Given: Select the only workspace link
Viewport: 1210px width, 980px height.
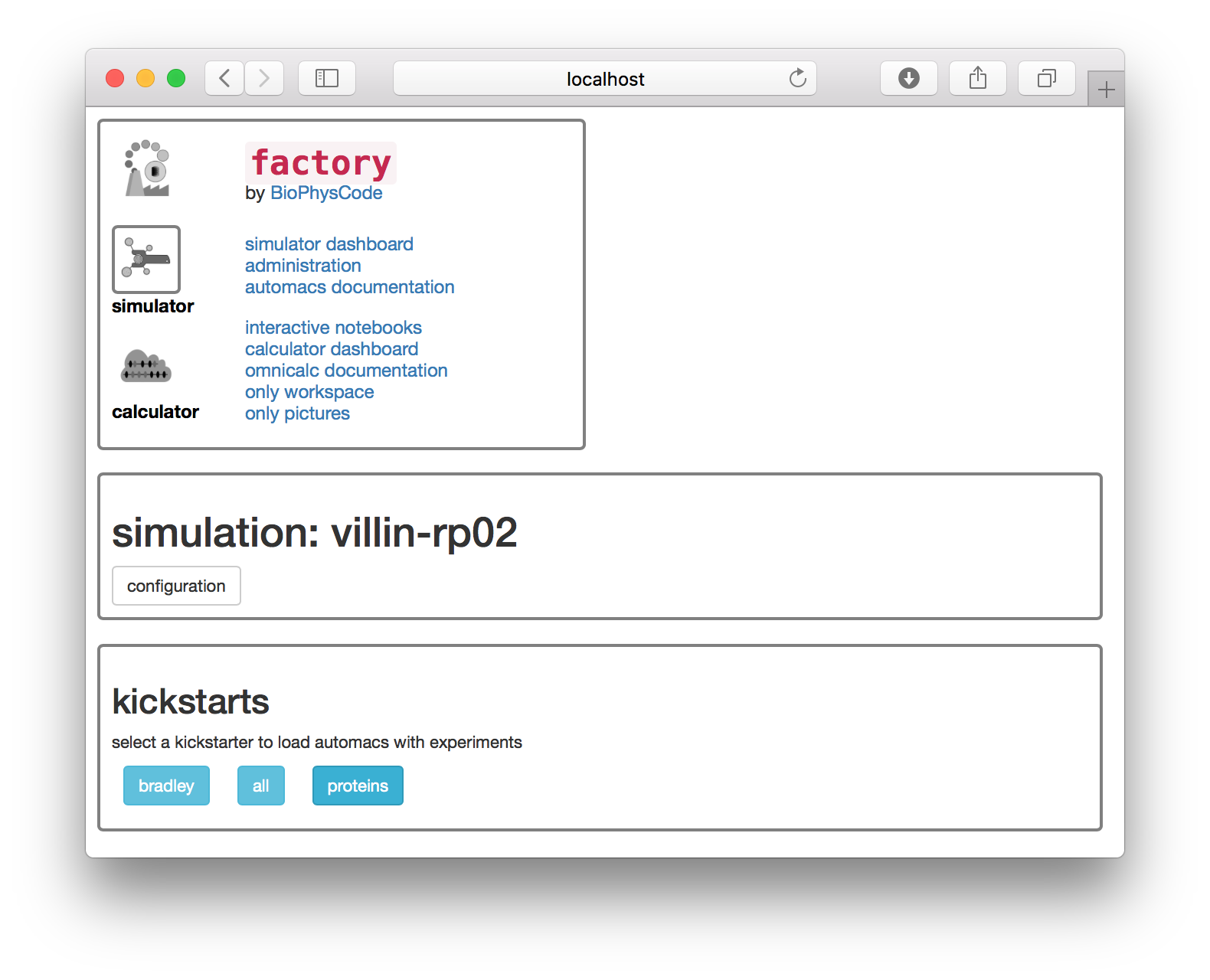Looking at the screenshot, I should (309, 392).
